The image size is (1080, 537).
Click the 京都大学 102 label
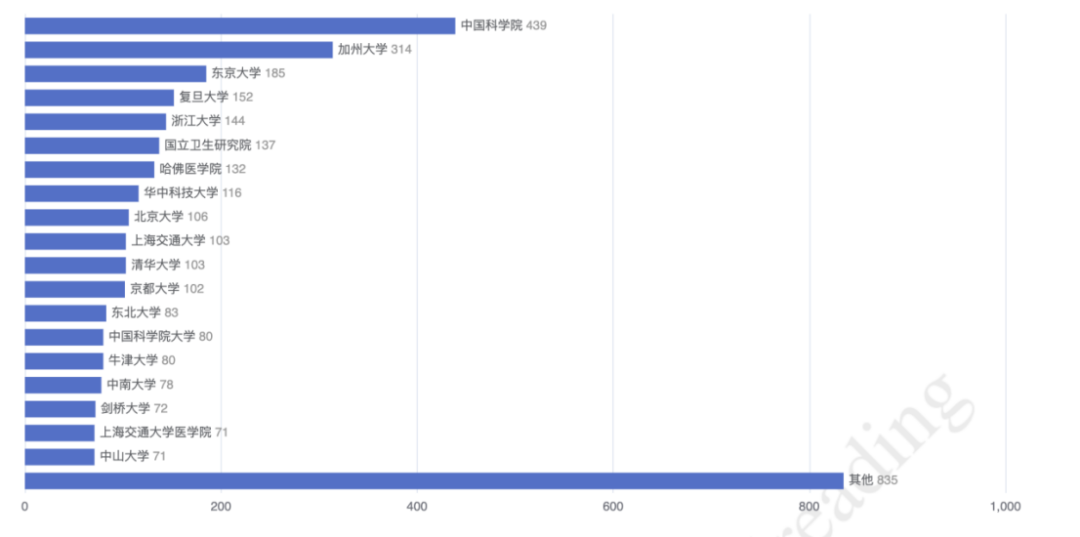[x=168, y=289]
